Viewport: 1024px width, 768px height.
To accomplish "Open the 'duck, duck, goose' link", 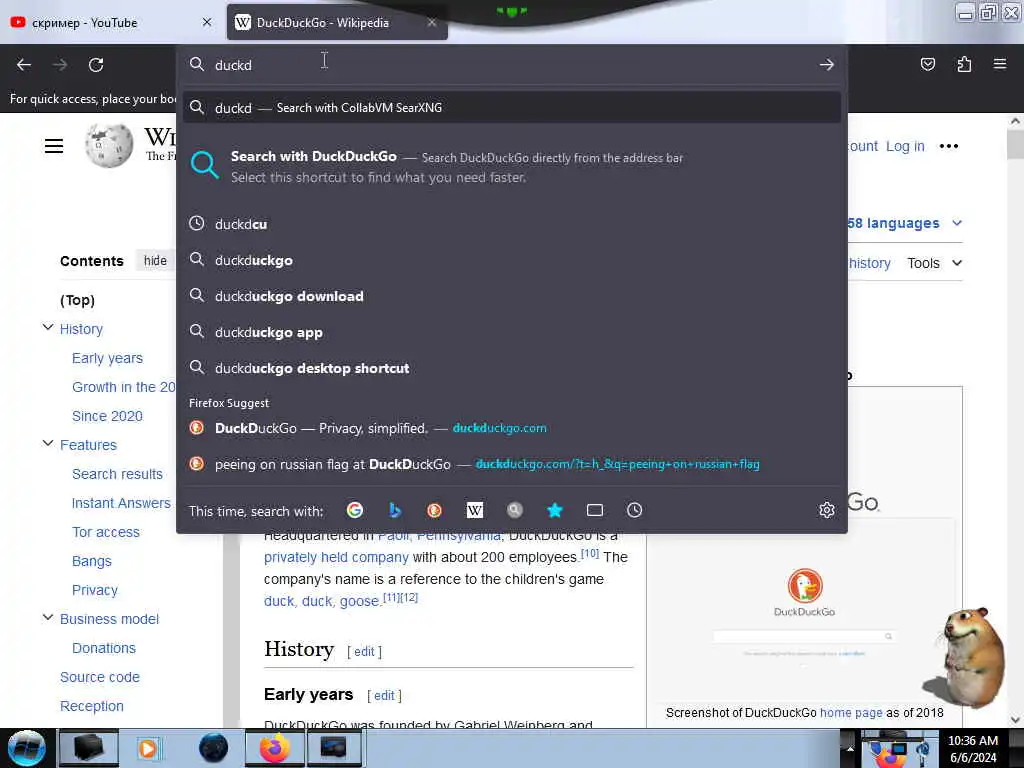I will point(322,601).
